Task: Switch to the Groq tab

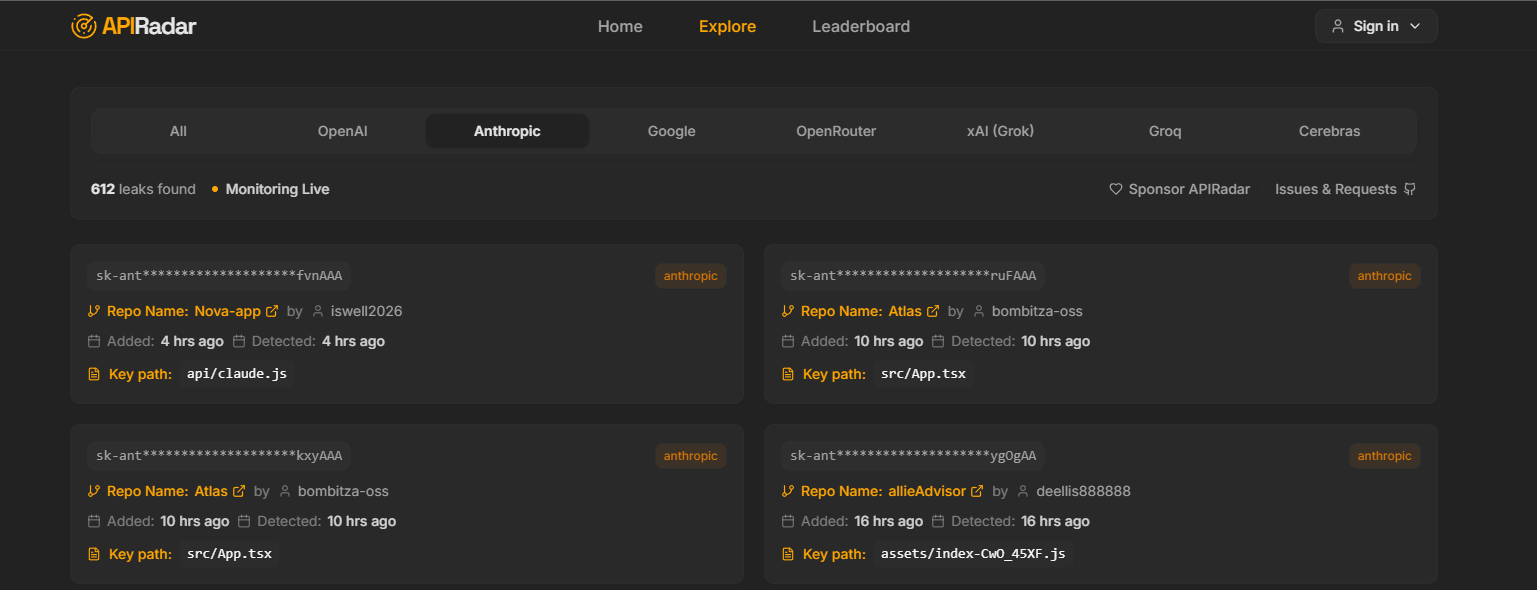Action: (x=1165, y=131)
